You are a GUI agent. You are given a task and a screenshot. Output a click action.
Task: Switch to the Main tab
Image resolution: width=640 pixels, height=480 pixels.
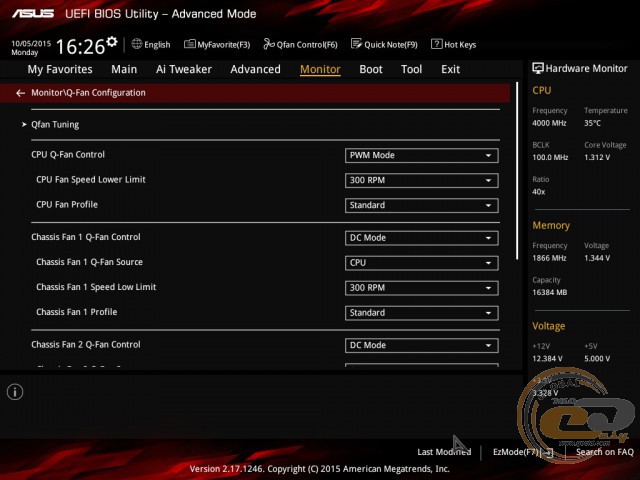tap(124, 69)
